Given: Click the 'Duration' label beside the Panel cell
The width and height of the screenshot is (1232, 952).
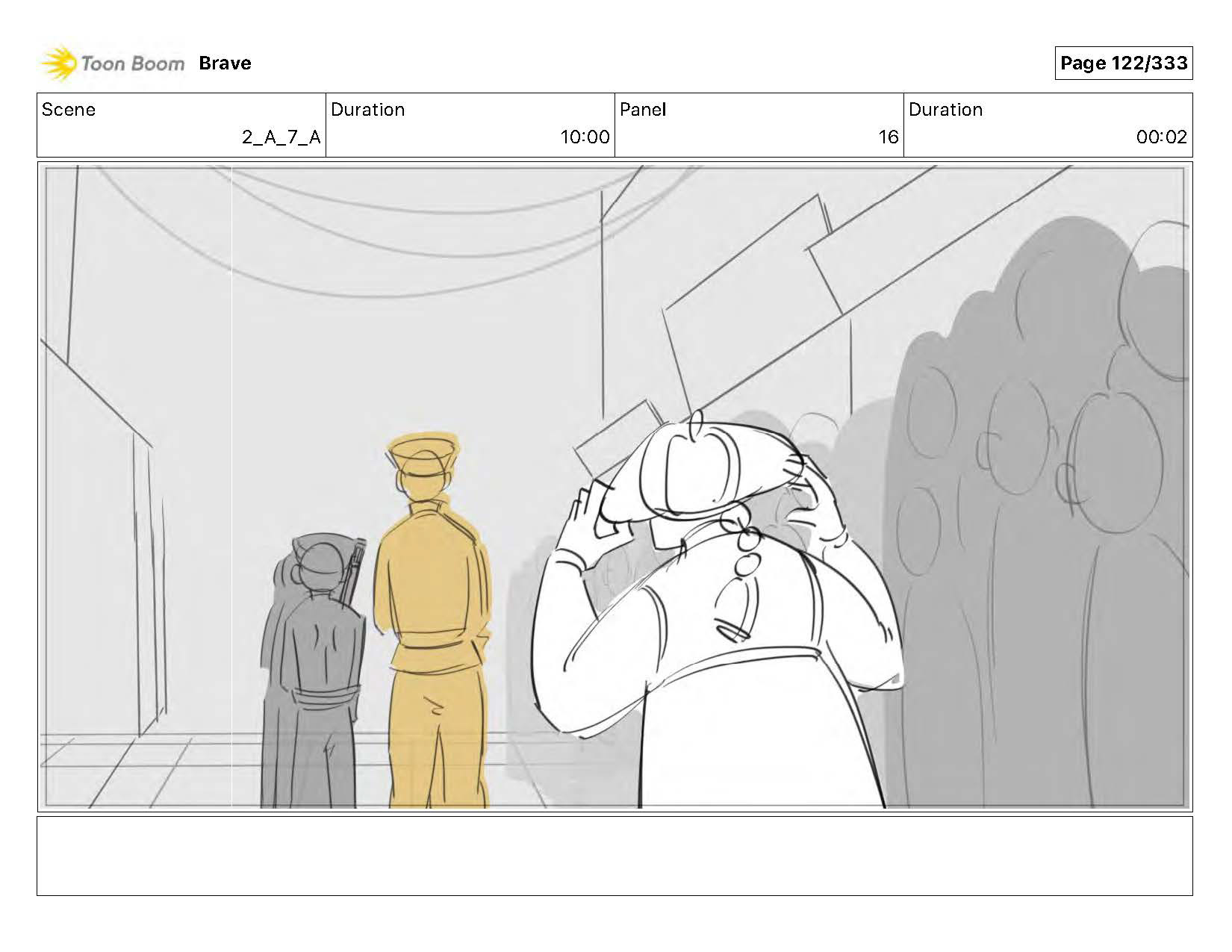Looking at the screenshot, I should point(945,110).
